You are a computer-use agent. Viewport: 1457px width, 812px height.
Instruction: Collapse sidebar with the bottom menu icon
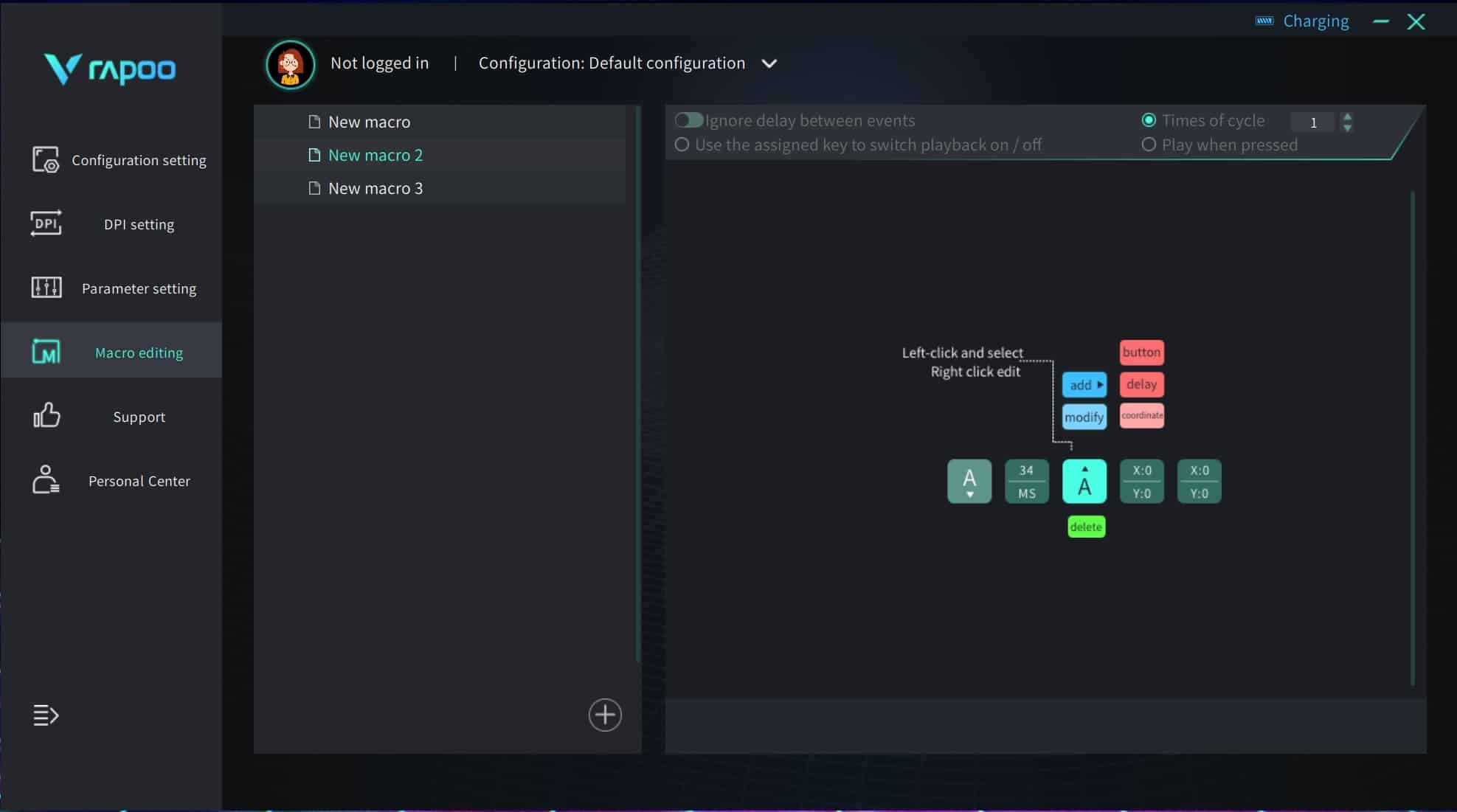(x=46, y=715)
